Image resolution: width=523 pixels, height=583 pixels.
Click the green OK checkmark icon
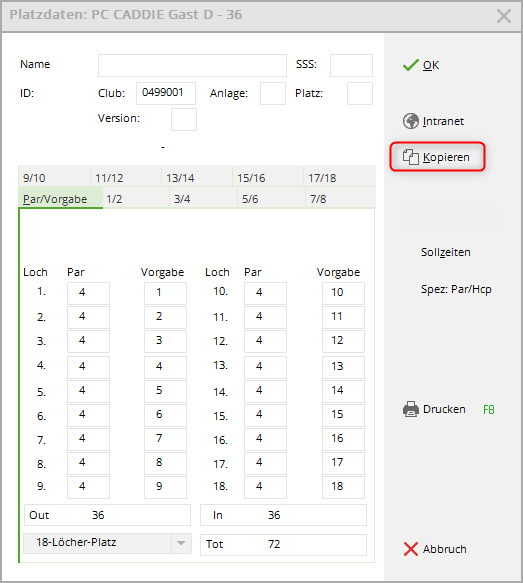click(x=411, y=65)
